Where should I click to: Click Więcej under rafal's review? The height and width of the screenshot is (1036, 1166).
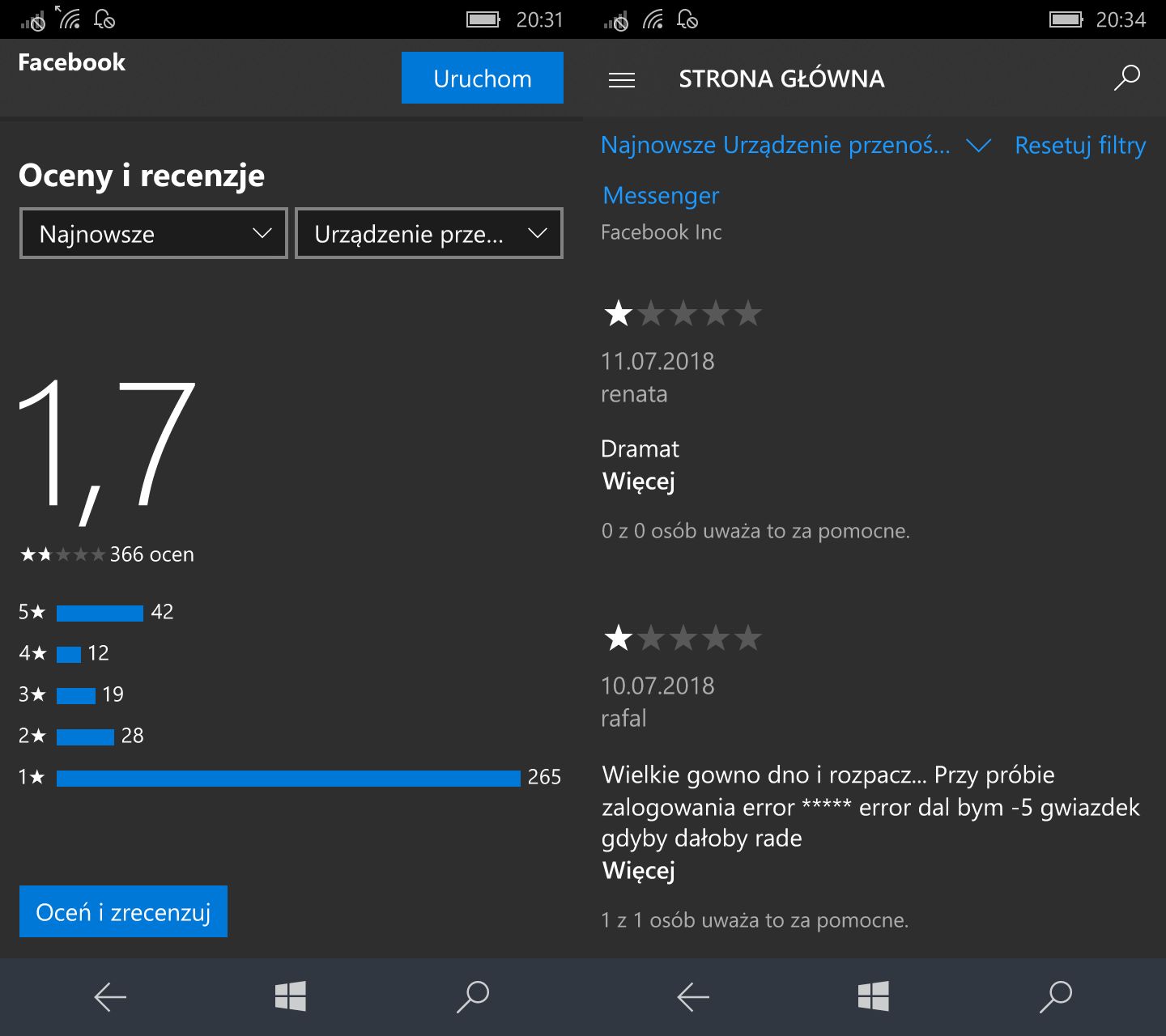point(638,871)
